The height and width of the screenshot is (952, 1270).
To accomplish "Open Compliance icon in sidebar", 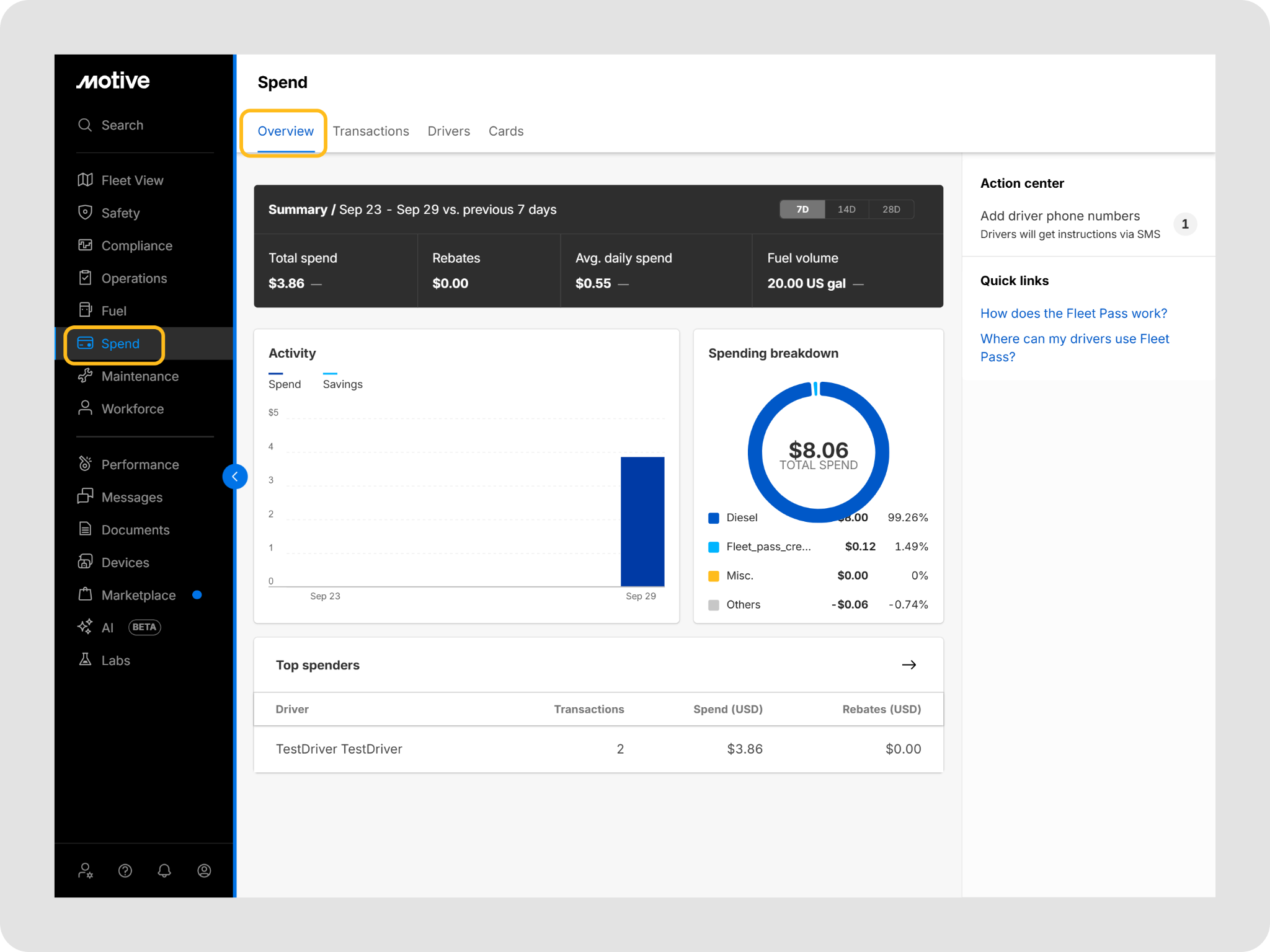I will (x=85, y=245).
